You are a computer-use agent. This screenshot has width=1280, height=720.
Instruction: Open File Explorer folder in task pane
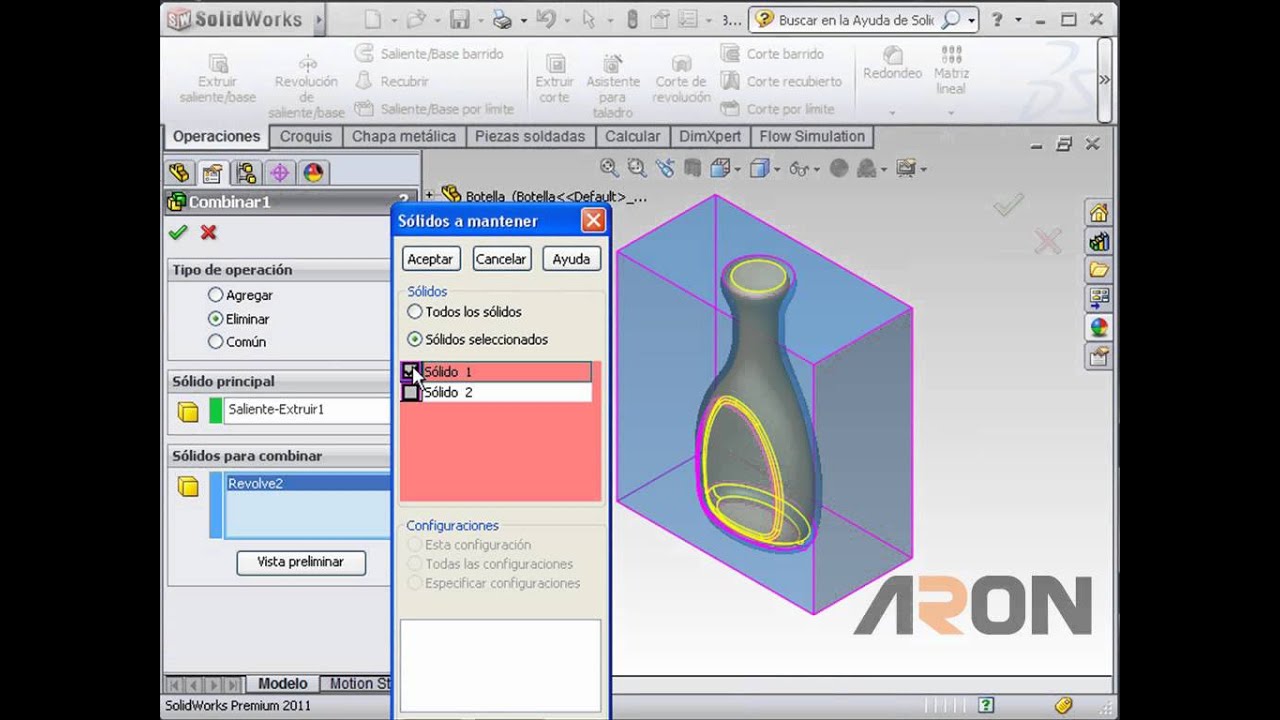[x=1099, y=269]
